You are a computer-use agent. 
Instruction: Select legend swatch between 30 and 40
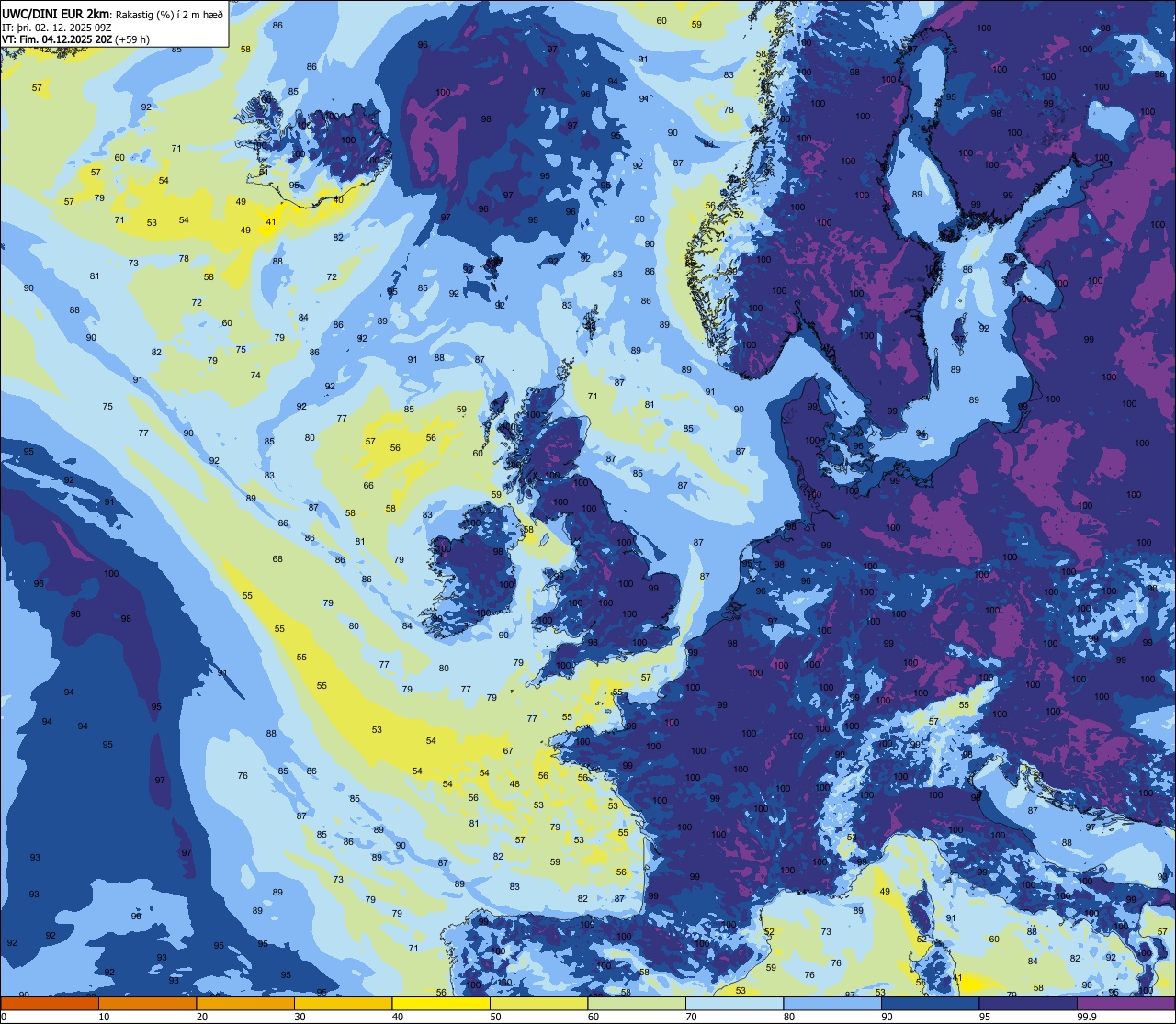(343, 1003)
